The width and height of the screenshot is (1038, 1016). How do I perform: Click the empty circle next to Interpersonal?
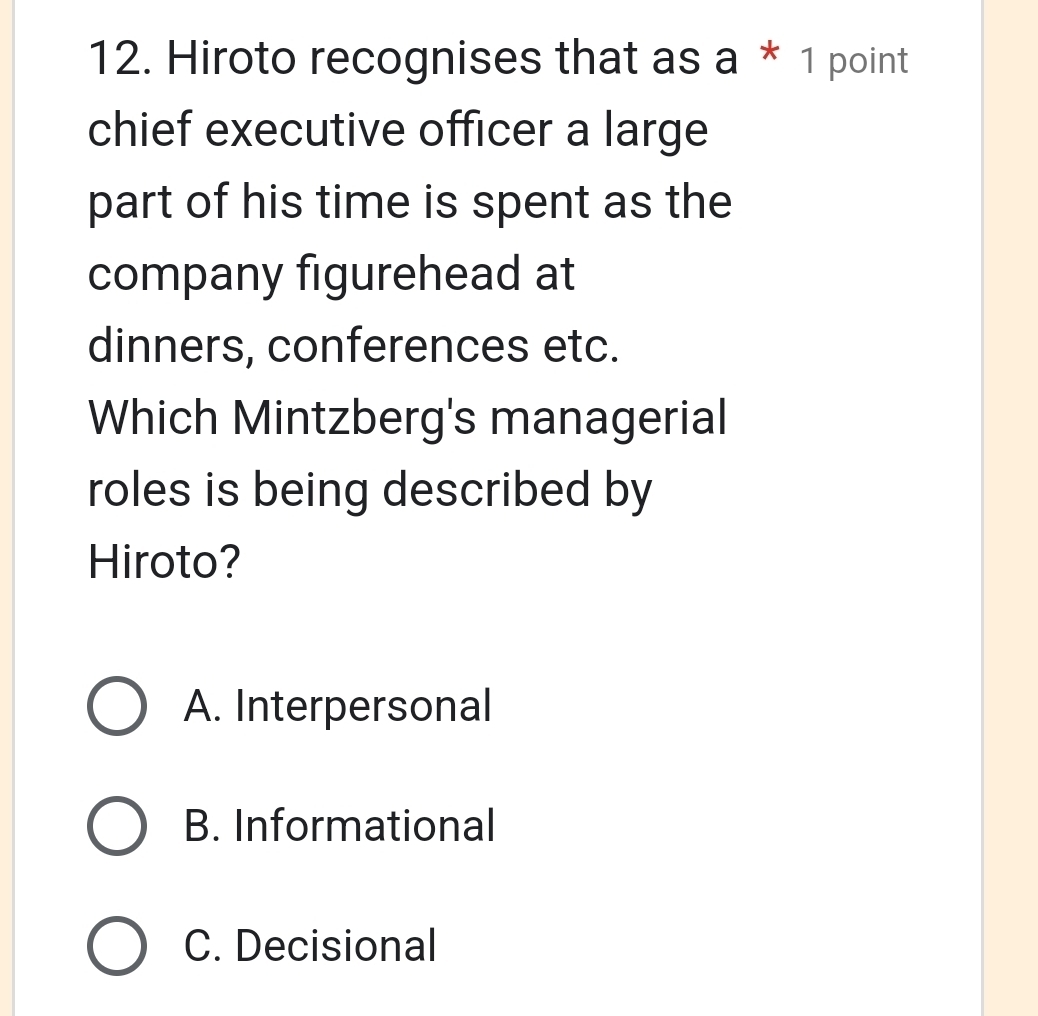click(116, 707)
